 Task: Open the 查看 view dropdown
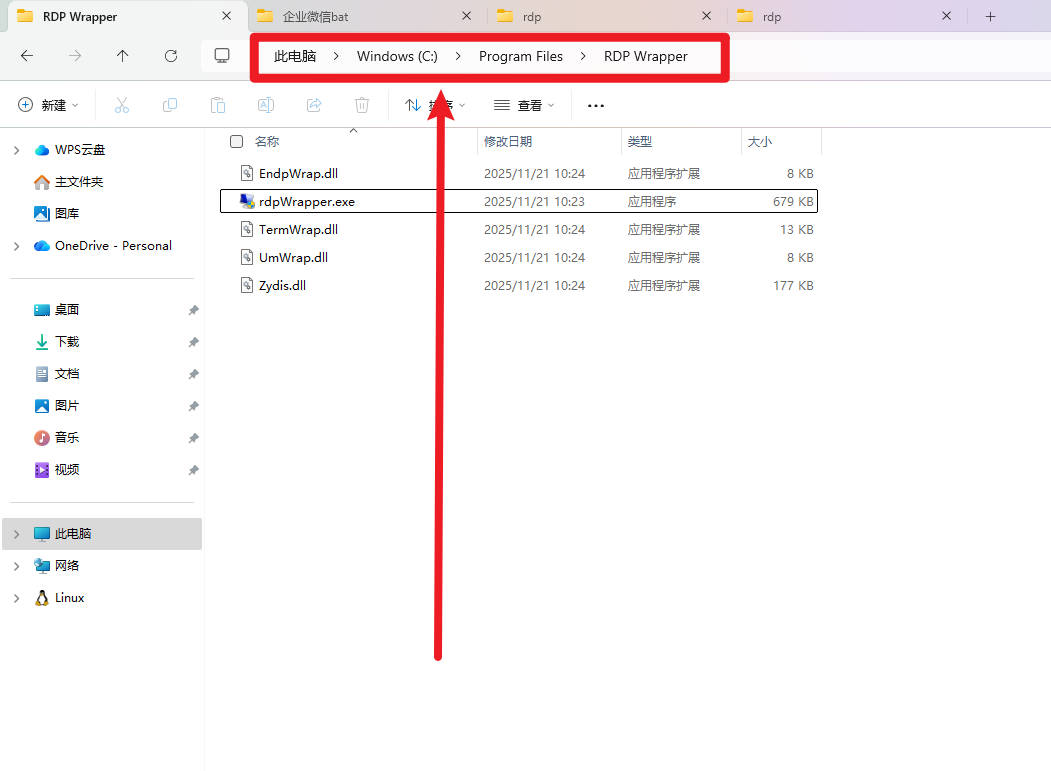click(x=524, y=105)
